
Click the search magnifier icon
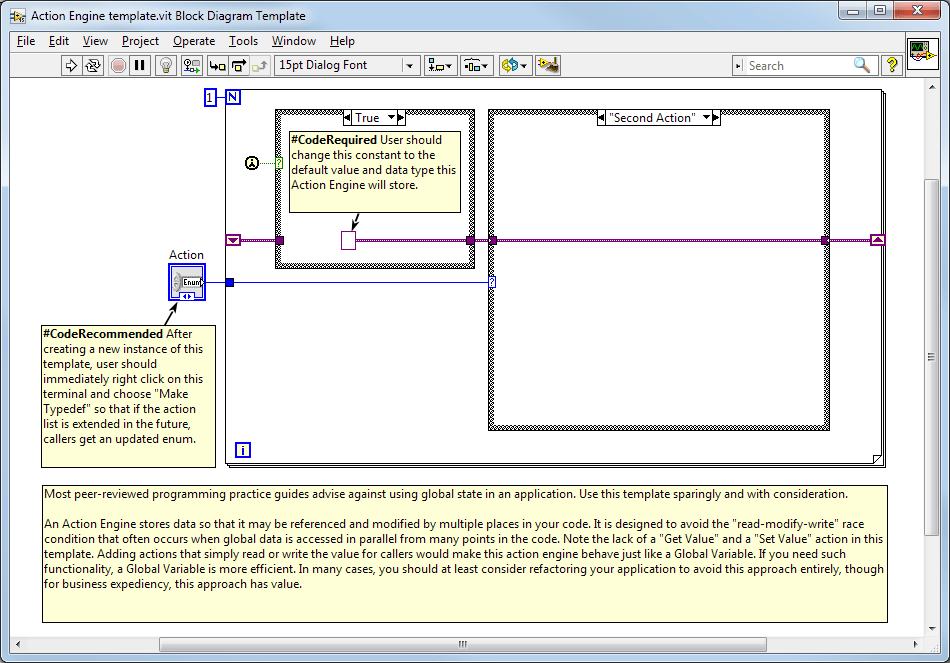pos(862,65)
